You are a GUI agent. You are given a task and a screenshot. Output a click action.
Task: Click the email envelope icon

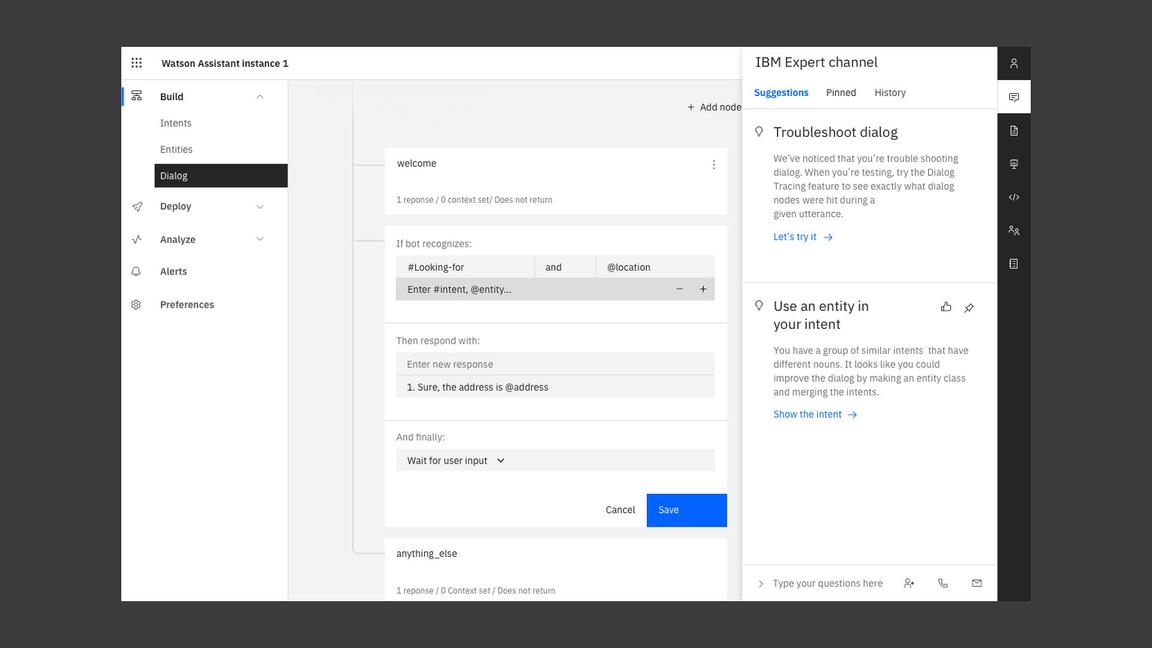pos(976,583)
